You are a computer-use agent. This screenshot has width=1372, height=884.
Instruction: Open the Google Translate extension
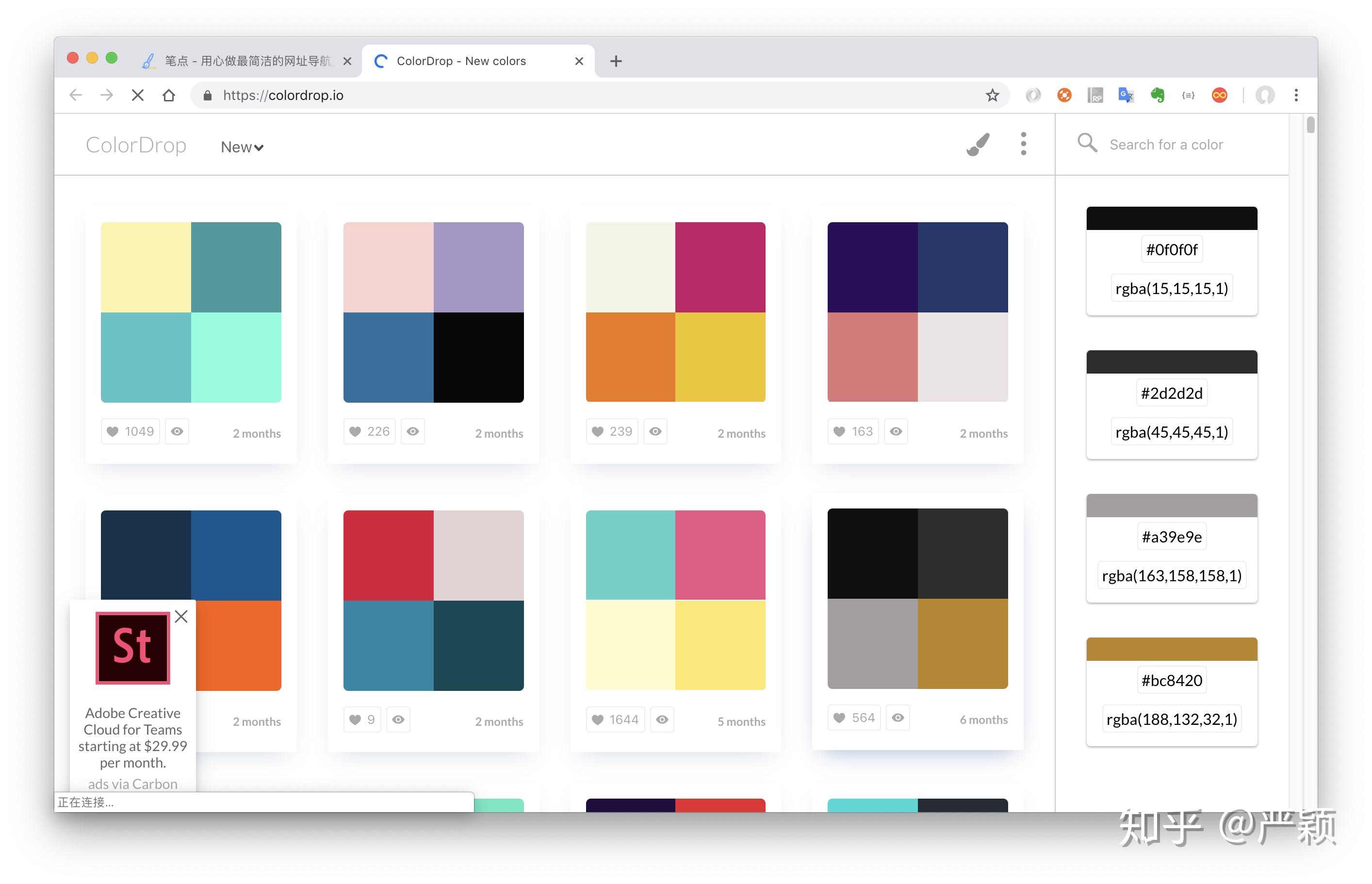point(1126,95)
